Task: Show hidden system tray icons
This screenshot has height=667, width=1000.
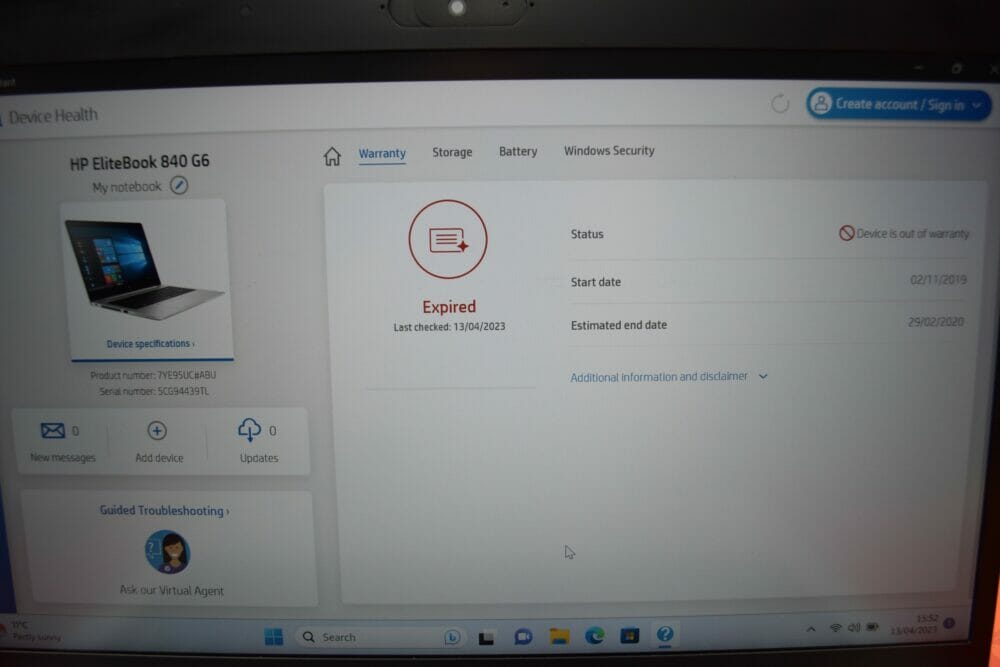Action: point(811,629)
